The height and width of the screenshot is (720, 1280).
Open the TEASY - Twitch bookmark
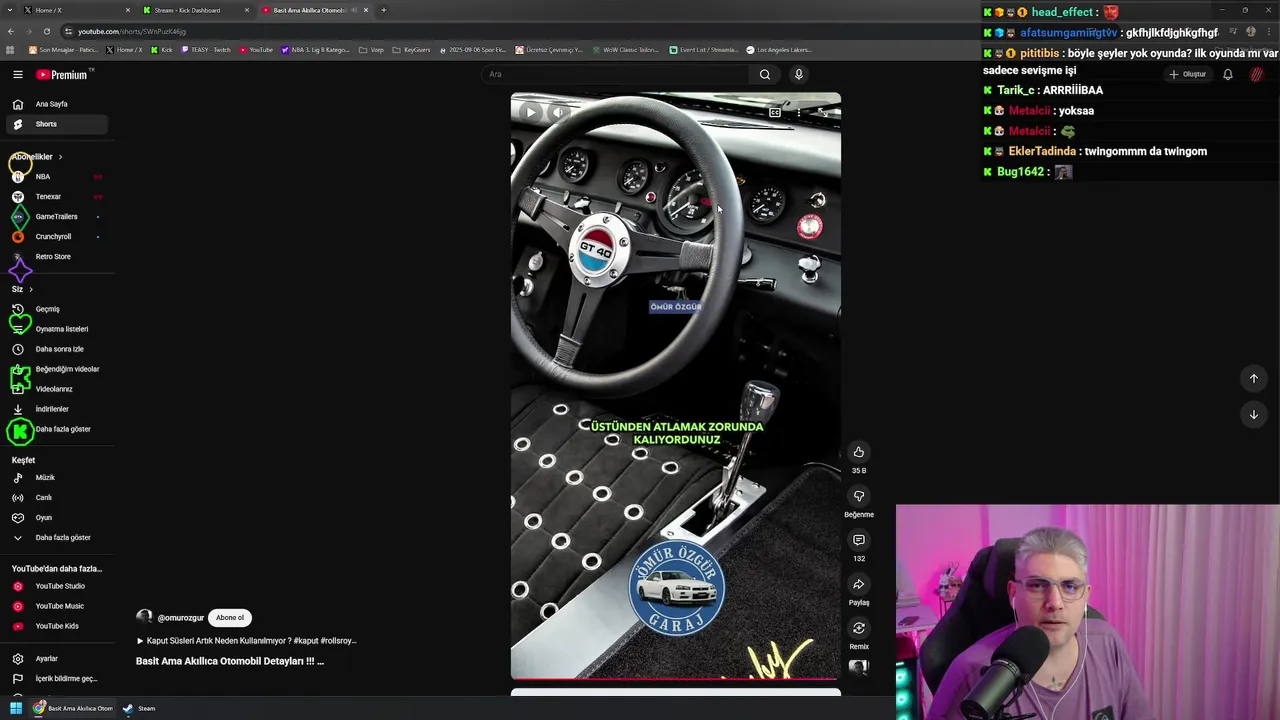pos(206,50)
